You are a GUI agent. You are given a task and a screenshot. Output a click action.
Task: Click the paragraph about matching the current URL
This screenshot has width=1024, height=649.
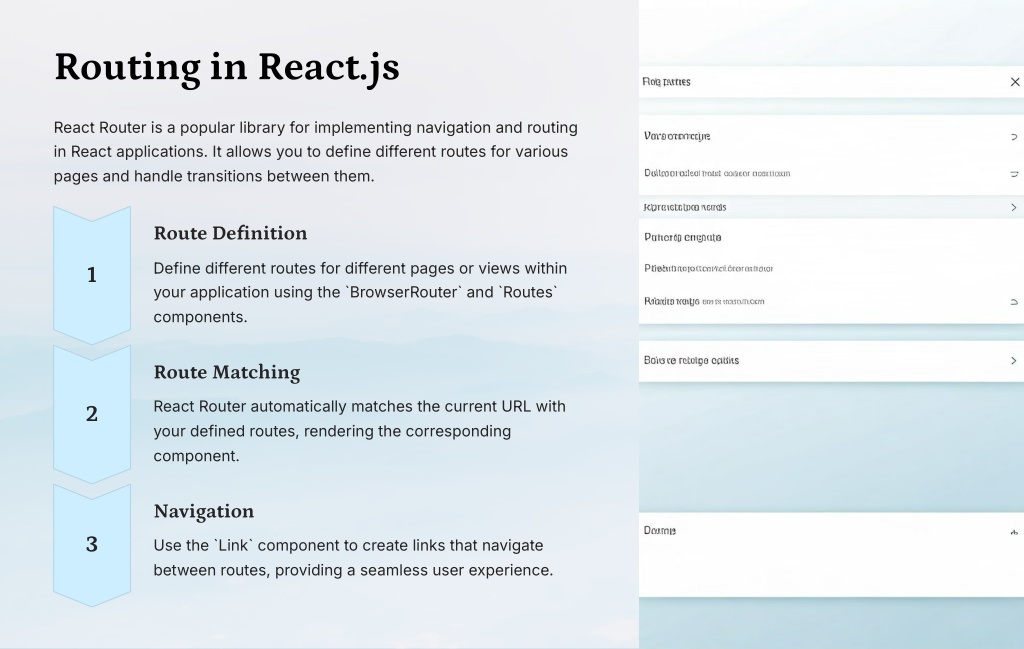pos(359,431)
